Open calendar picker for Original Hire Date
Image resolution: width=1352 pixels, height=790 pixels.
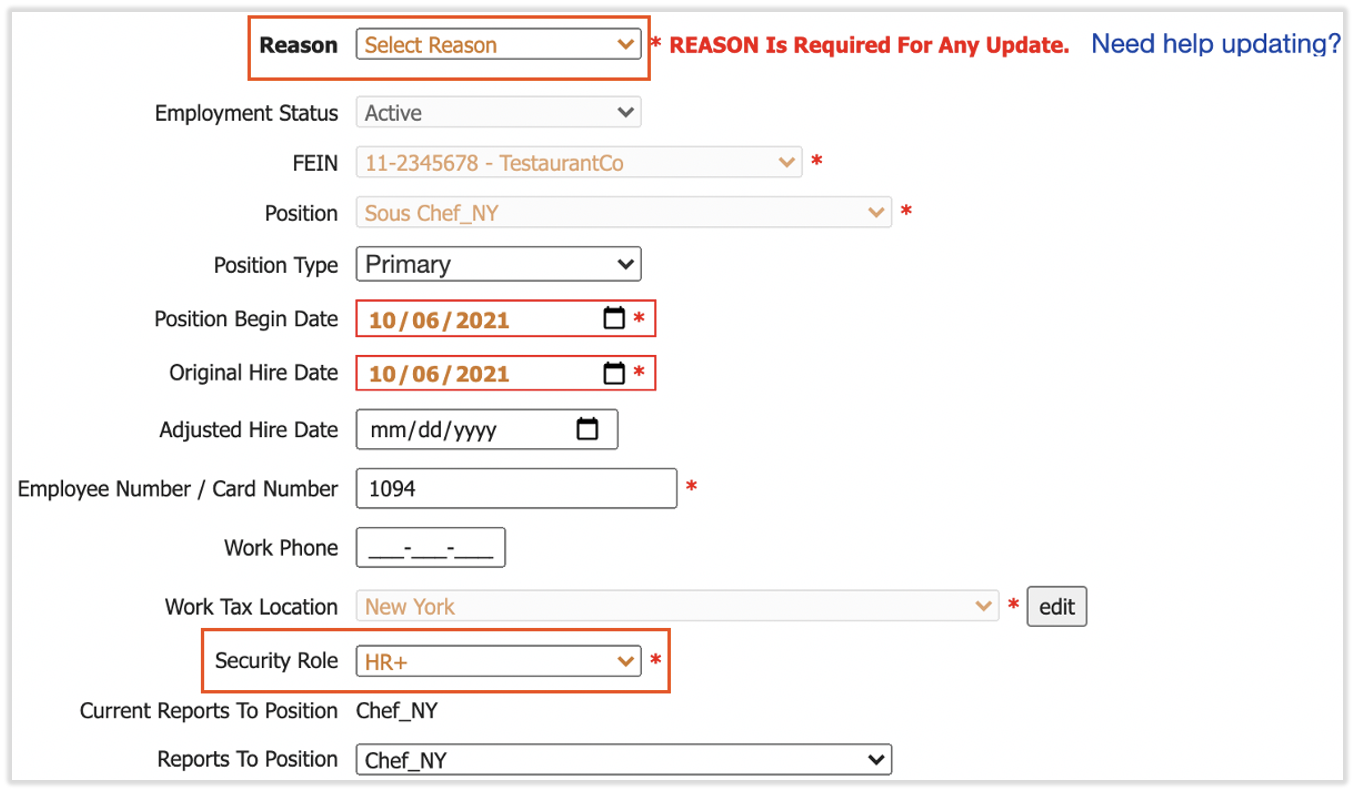(x=614, y=373)
